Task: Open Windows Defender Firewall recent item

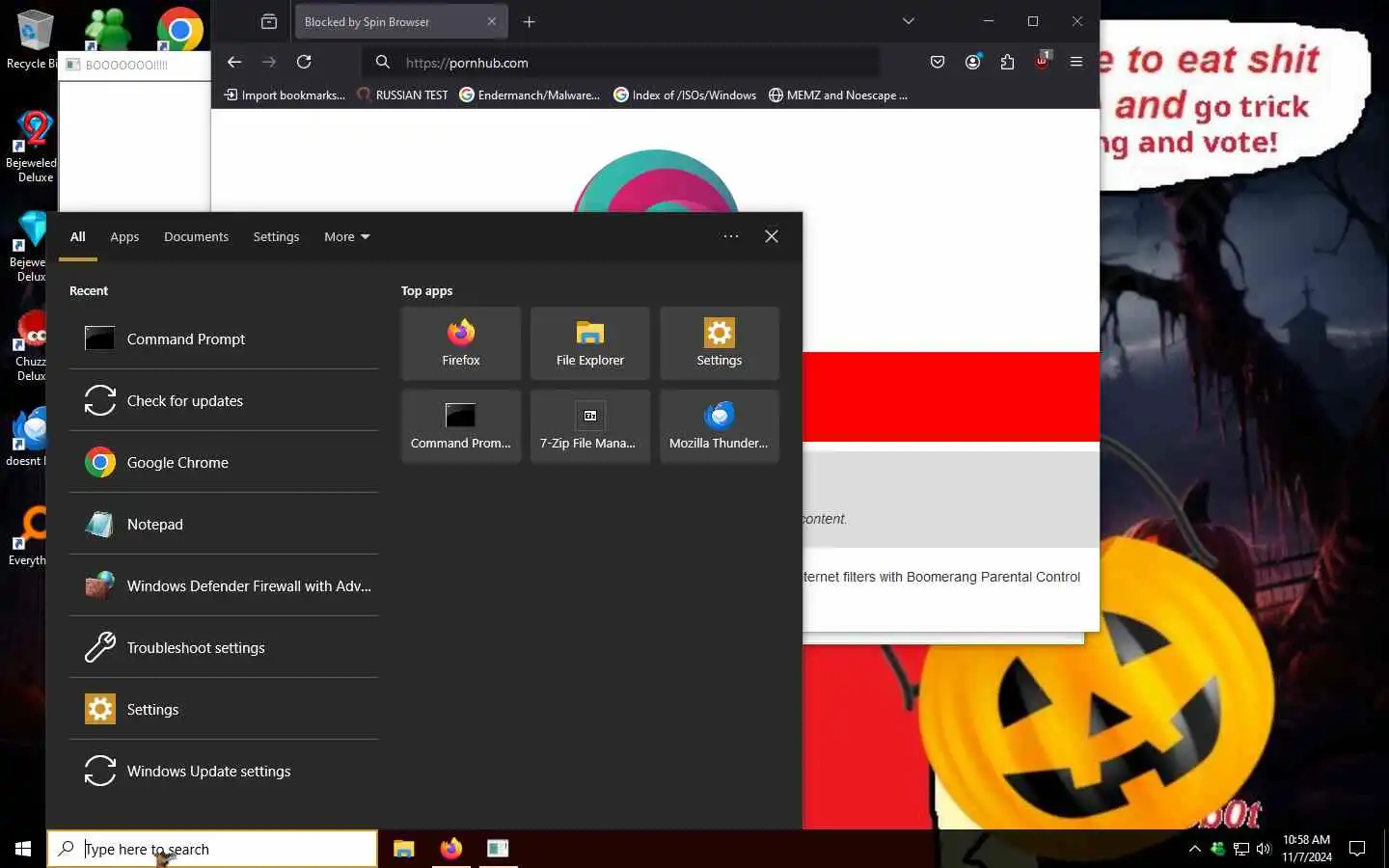Action: [224, 585]
